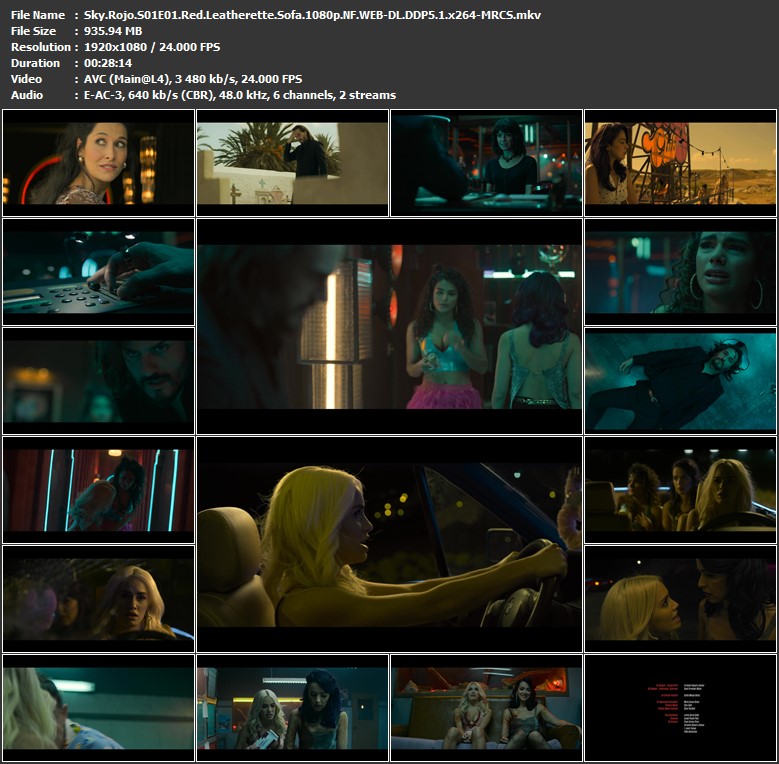The image size is (779, 764).
Task: Open thumbnail of man lying on teal floor
Action: [680, 381]
